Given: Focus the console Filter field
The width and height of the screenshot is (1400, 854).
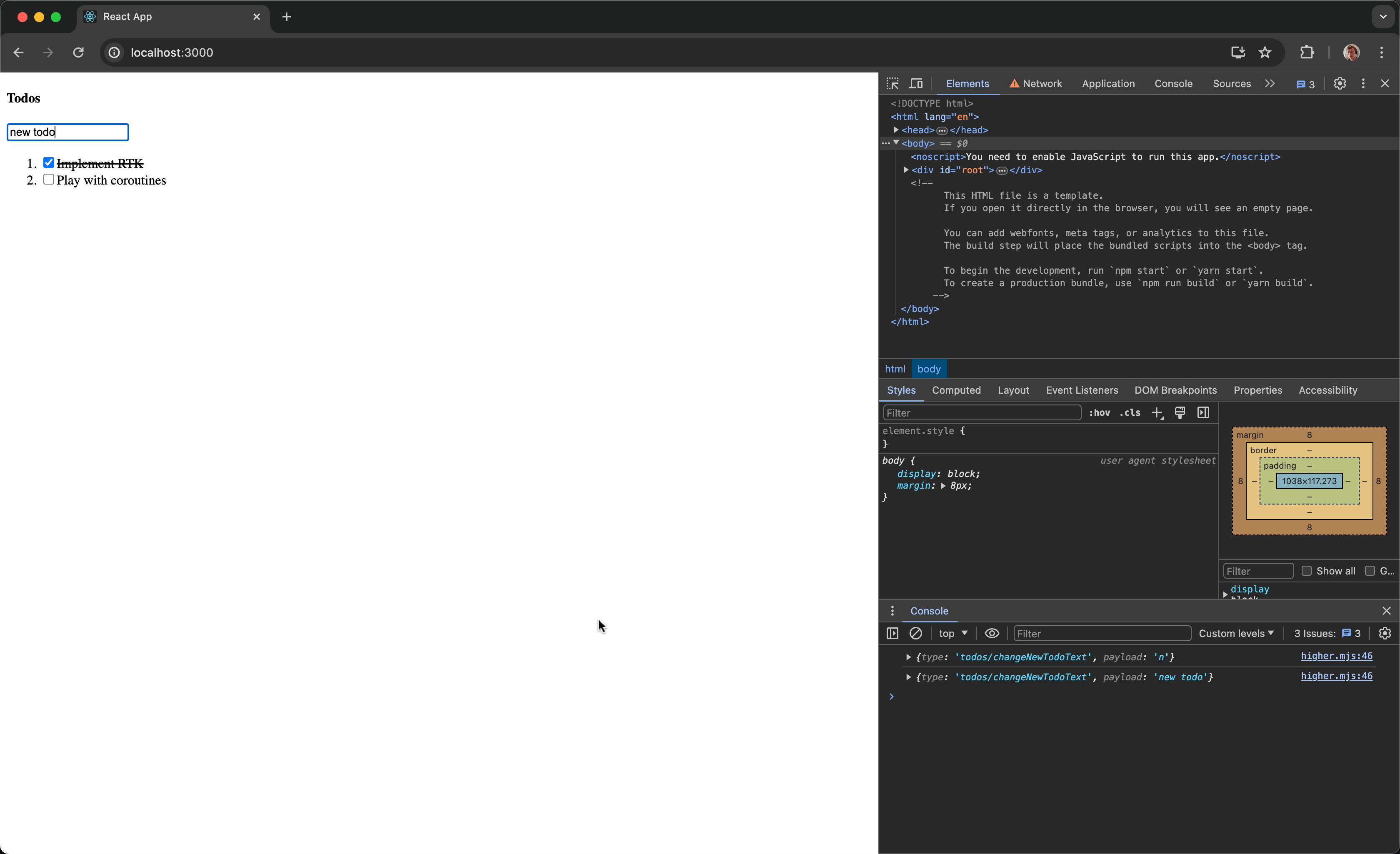Looking at the screenshot, I should click(1102, 634).
